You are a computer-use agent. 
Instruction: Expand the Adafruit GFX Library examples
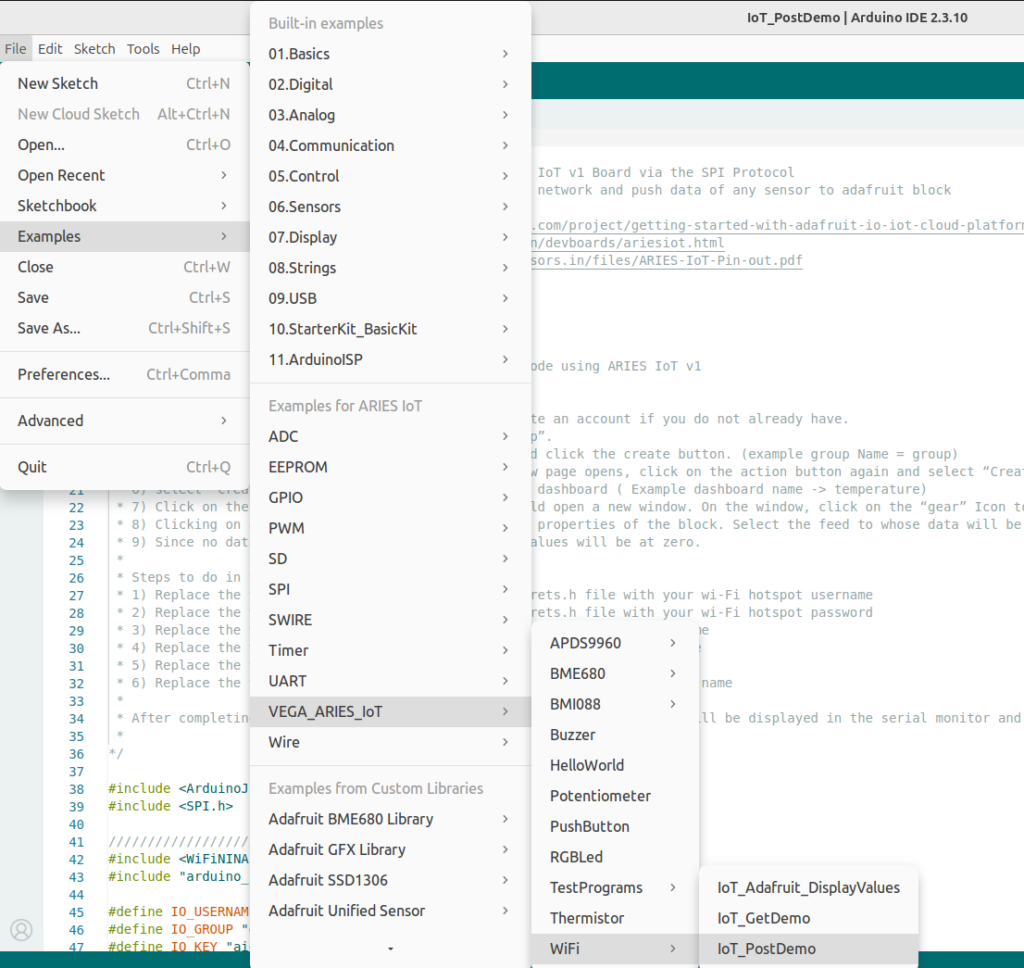[x=390, y=849]
